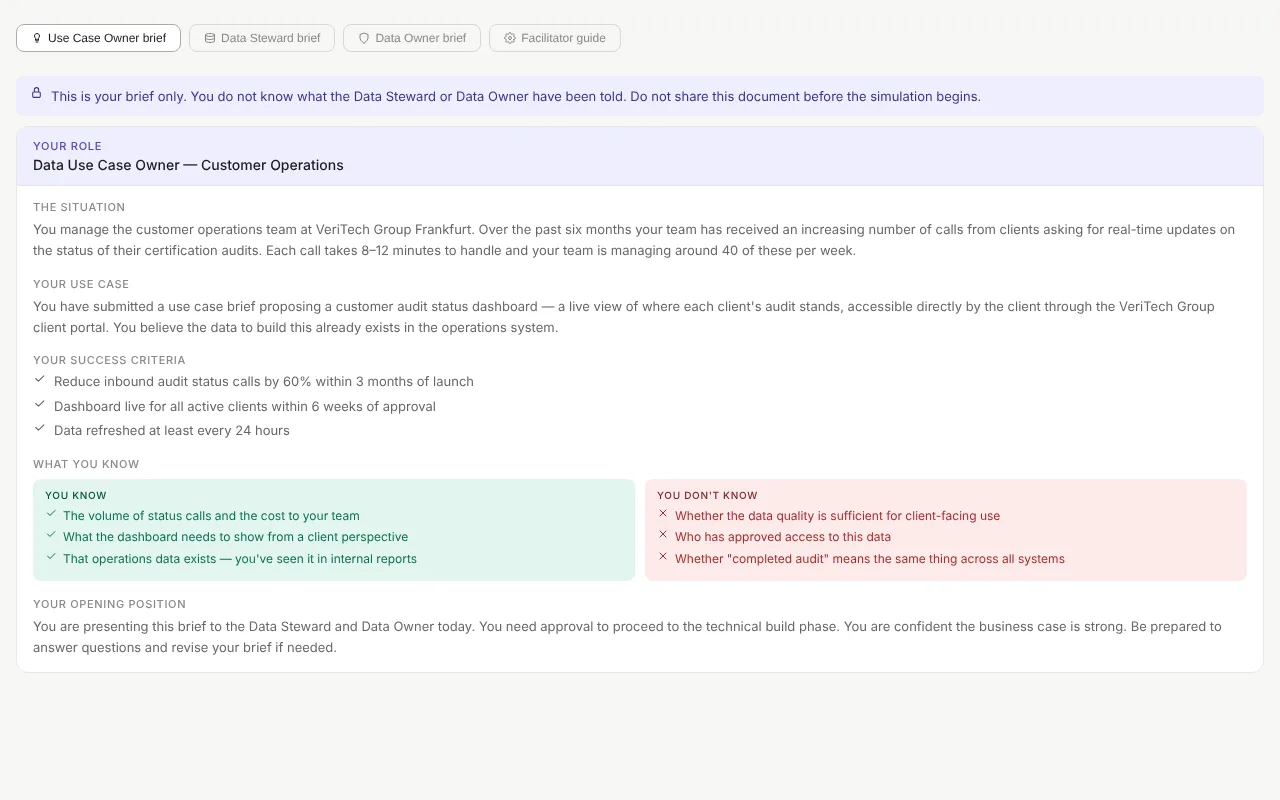Click the 'YOUR ROLE' label
The width and height of the screenshot is (1280, 800).
click(67, 146)
